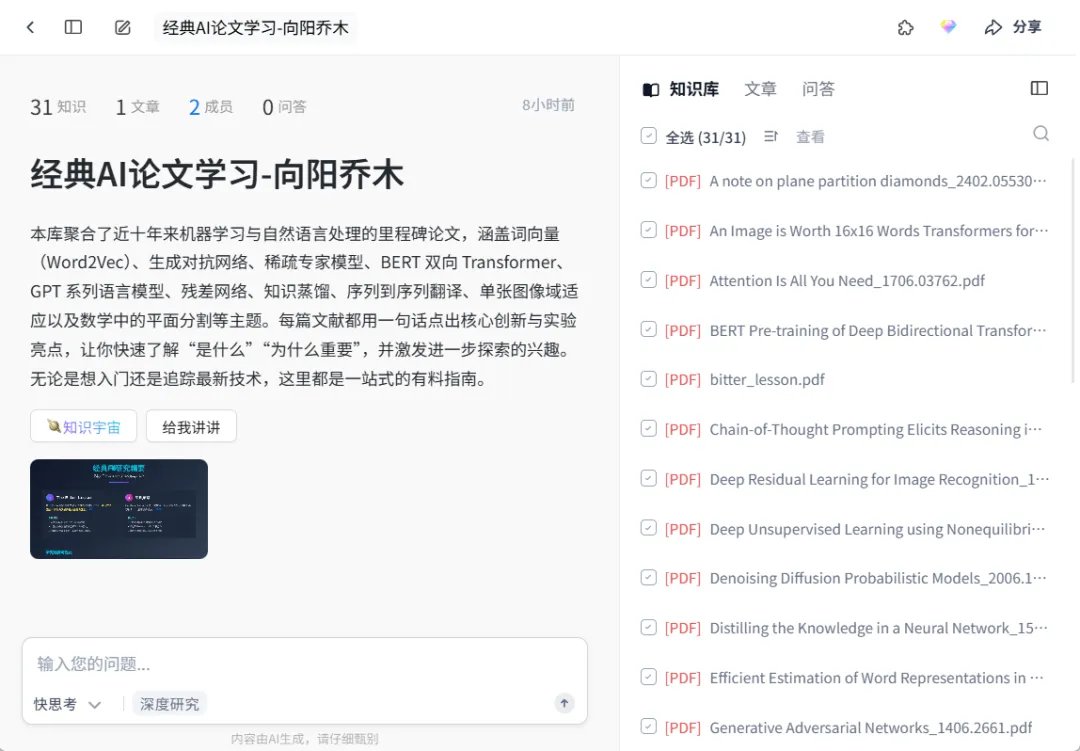Open the search icon in knowledge base panel

(1041, 133)
